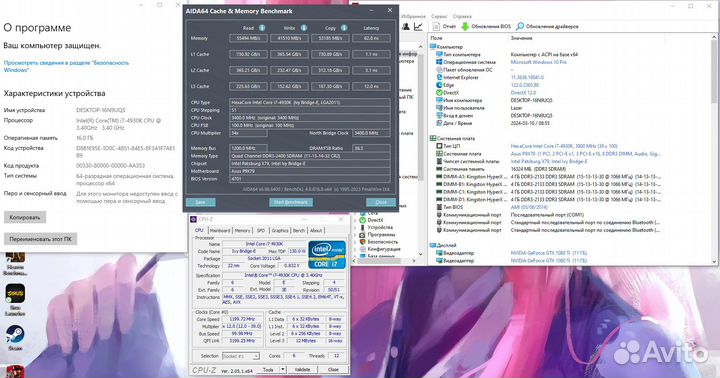Click the Значение column header
Viewport: 720px width, 378px height.
pyautogui.click(x=521, y=38)
